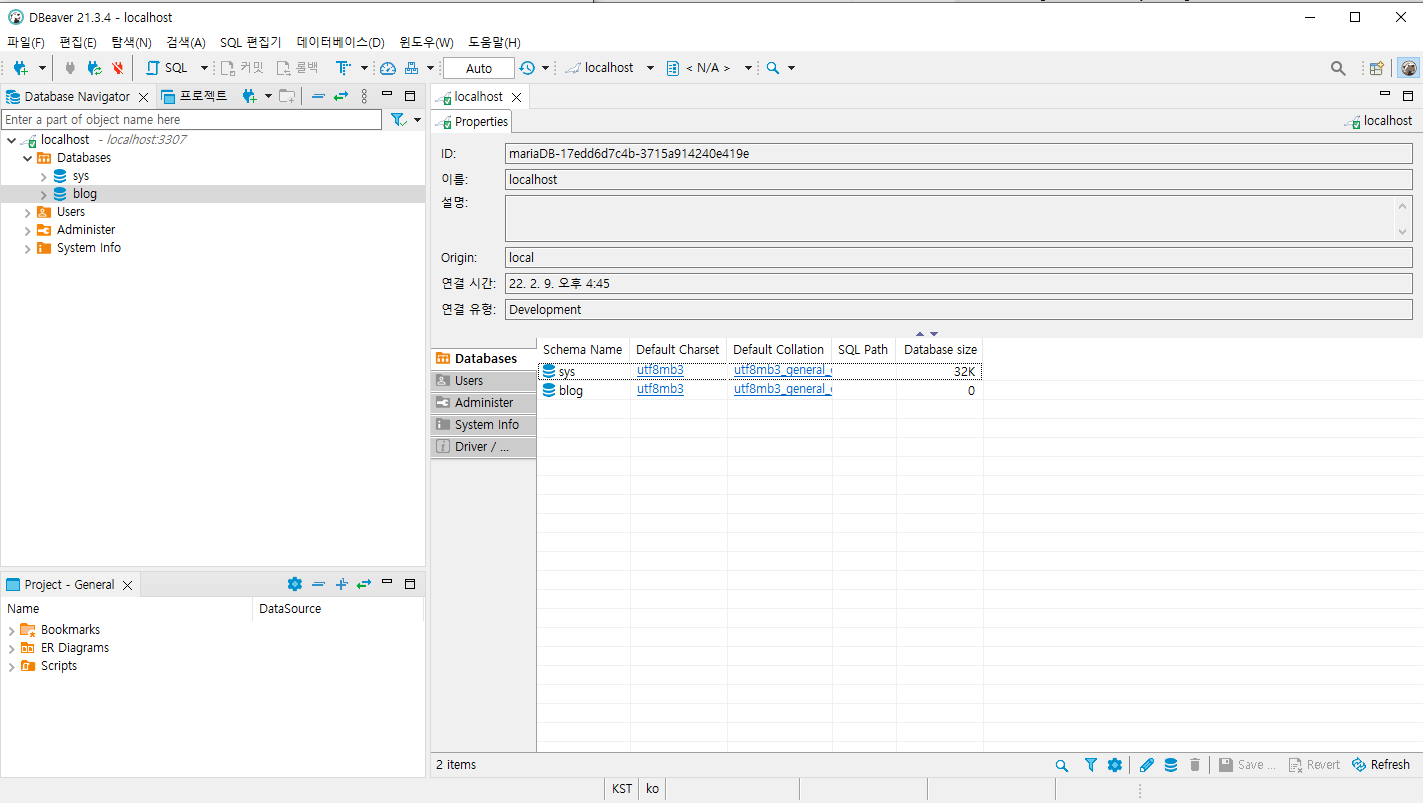Click the Refresh button
This screenshot has width=1423, height=803.
click(1381, 765)
